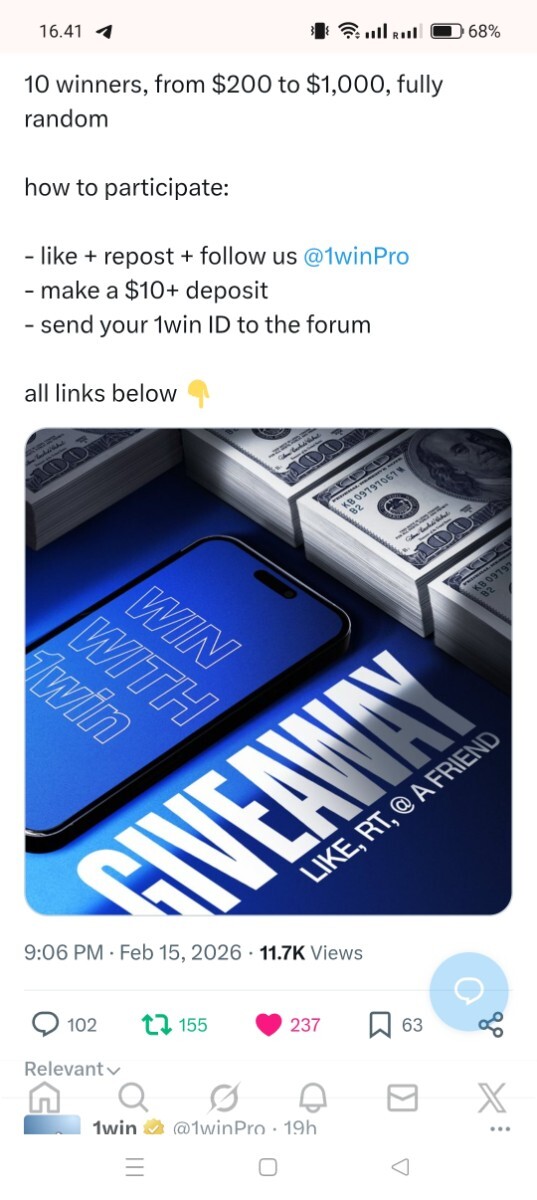Tap the X logo in bottom bar
Image resolution: width=537 pixels, height=1200 pixels.
[x=491, y=1098]
